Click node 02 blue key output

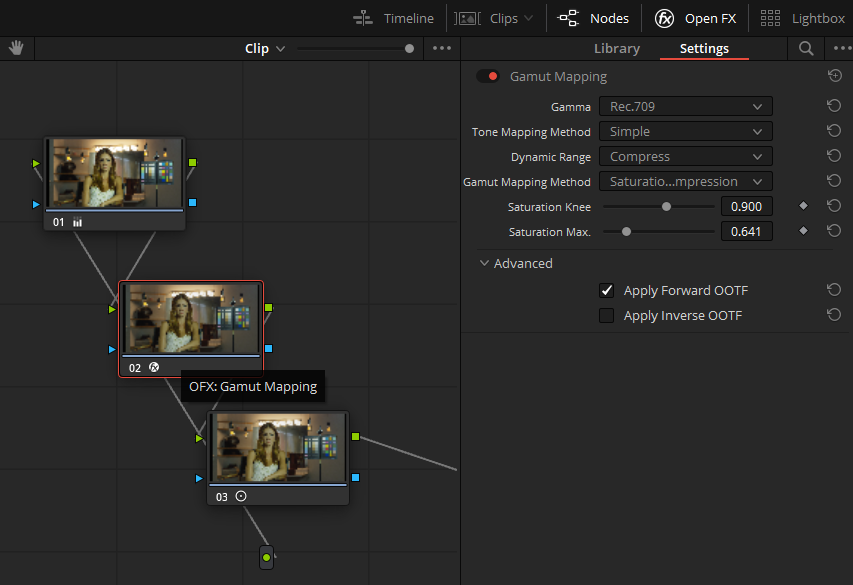coord(269,348)
